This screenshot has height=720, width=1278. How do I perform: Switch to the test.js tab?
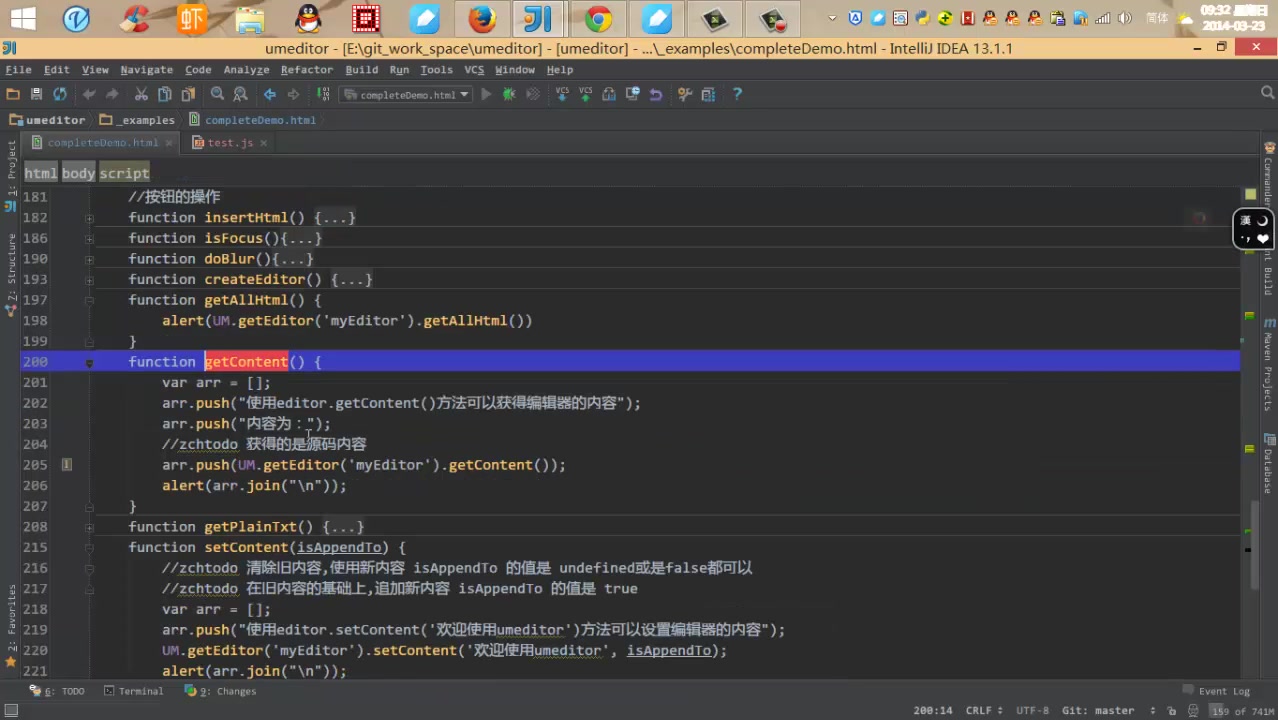click(229, 142)
